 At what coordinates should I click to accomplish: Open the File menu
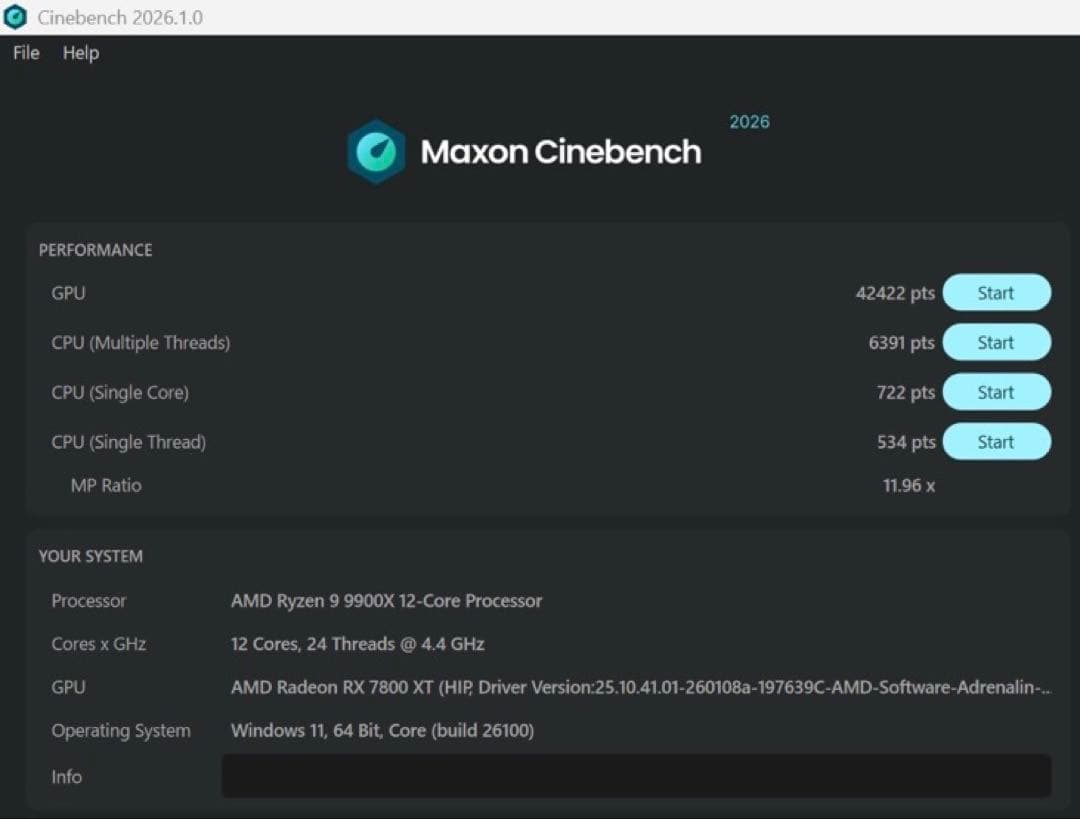(26, 53)
